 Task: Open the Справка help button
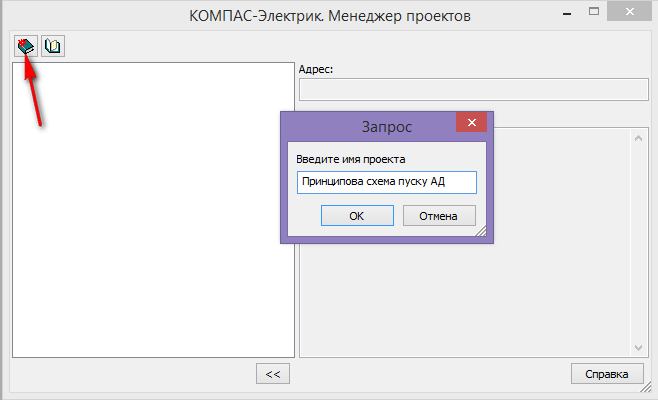[607, 374]
